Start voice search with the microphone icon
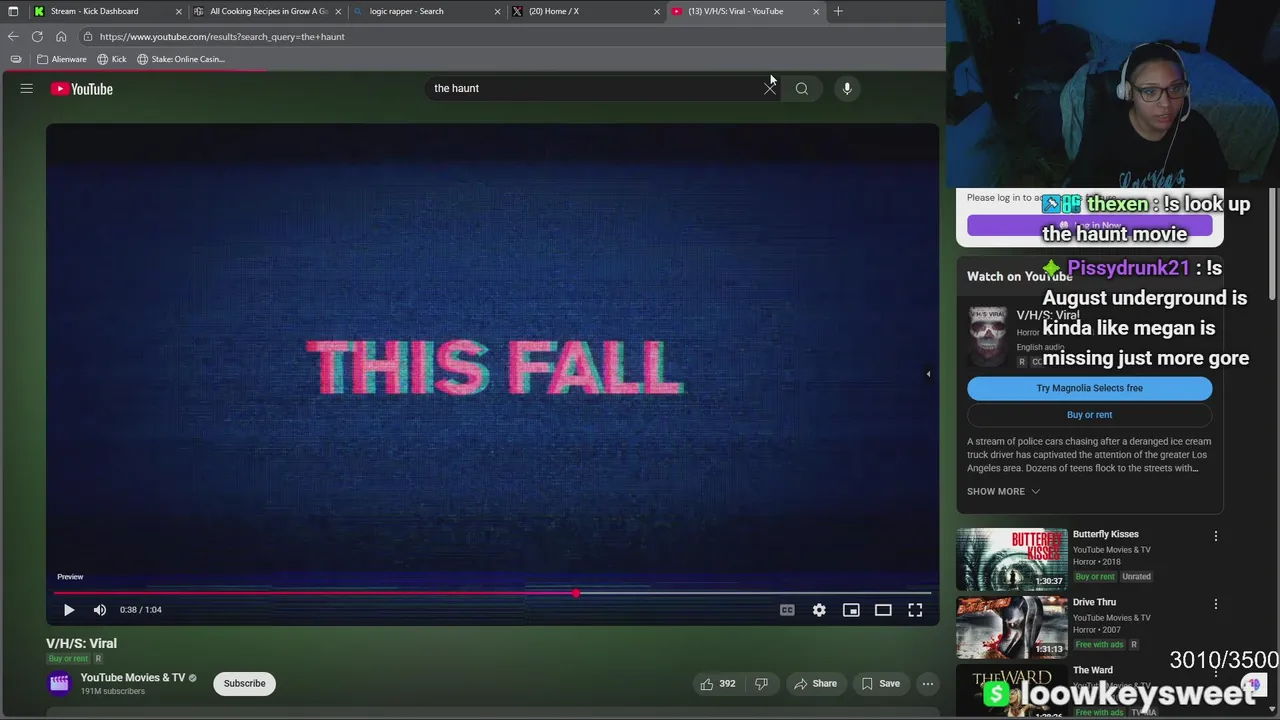 point(847,89)
